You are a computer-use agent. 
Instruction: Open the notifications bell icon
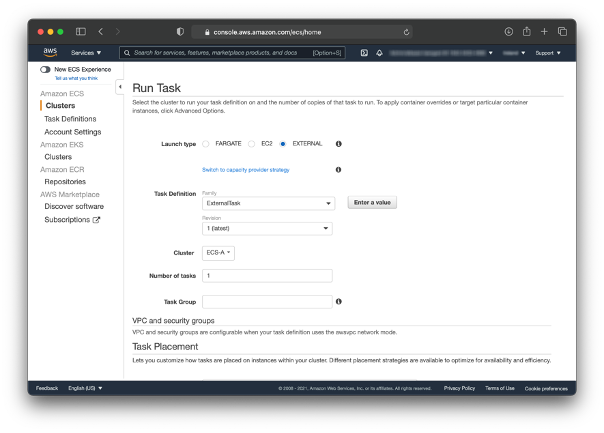coord(379,53)
